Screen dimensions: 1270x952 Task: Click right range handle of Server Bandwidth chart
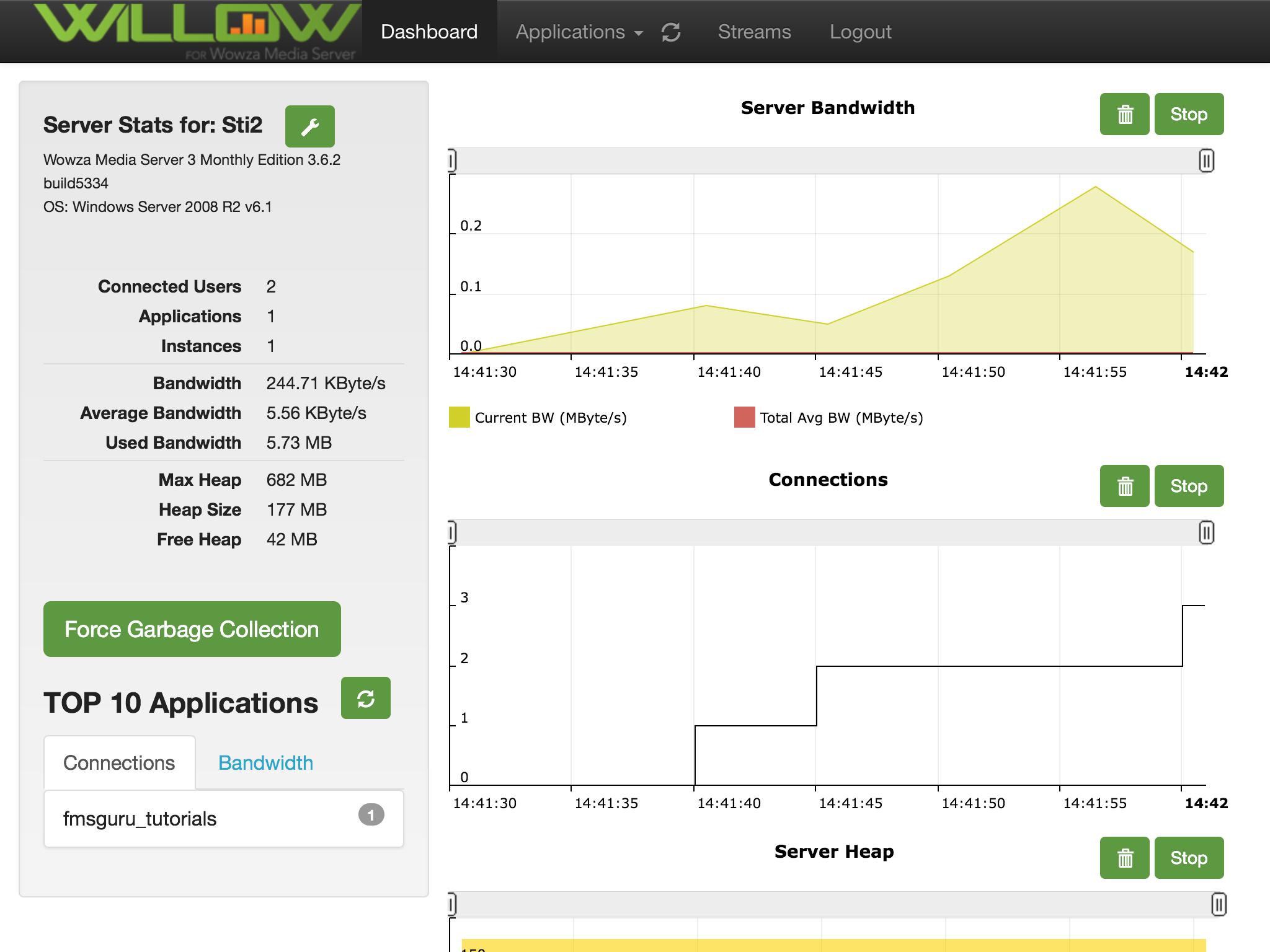1206,161
